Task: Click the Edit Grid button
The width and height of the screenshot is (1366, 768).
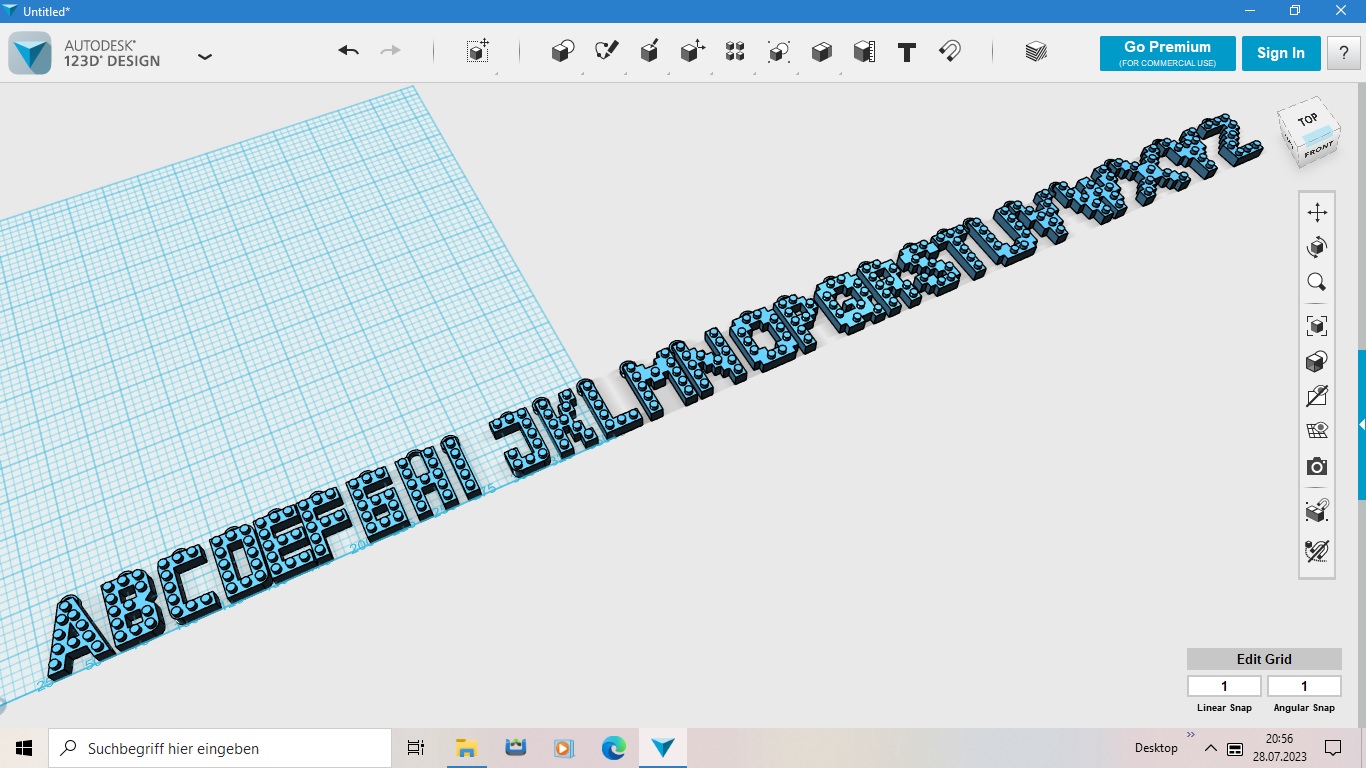Action: click(x=1264, y=659)
